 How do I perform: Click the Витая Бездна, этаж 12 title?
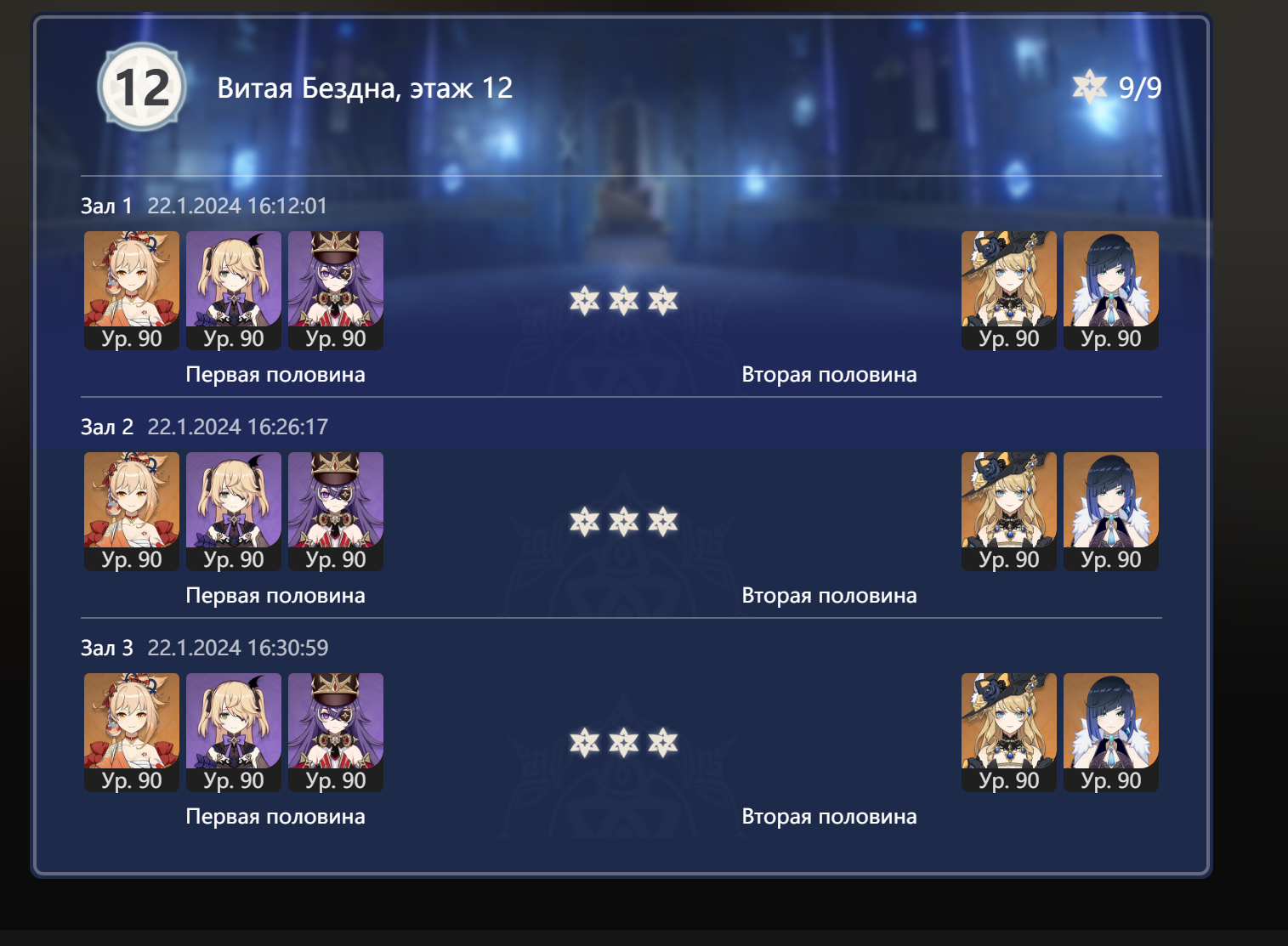pyautogui.click(x=365, y=88)
